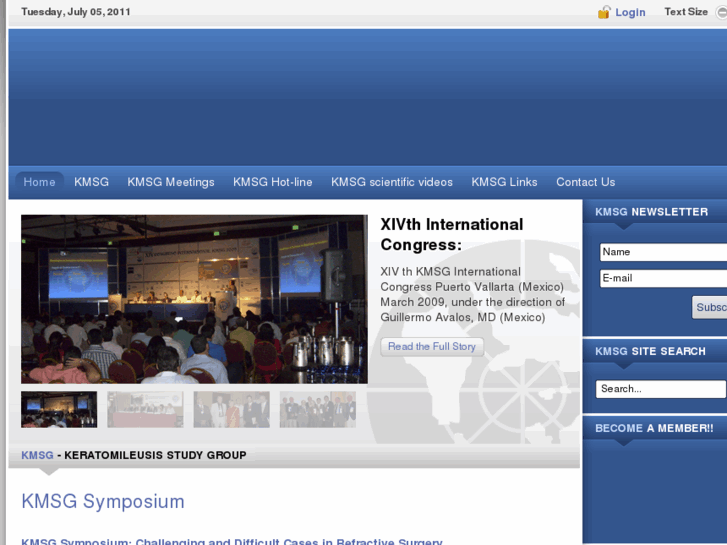Click the text Guillermo Avalos, MD (Mexico)

pos(463,317)
